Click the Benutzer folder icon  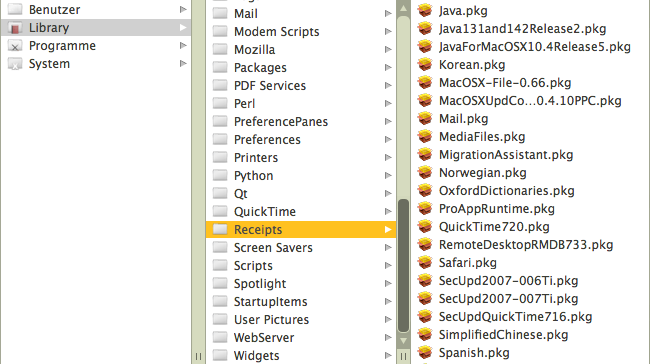point(15,10)
